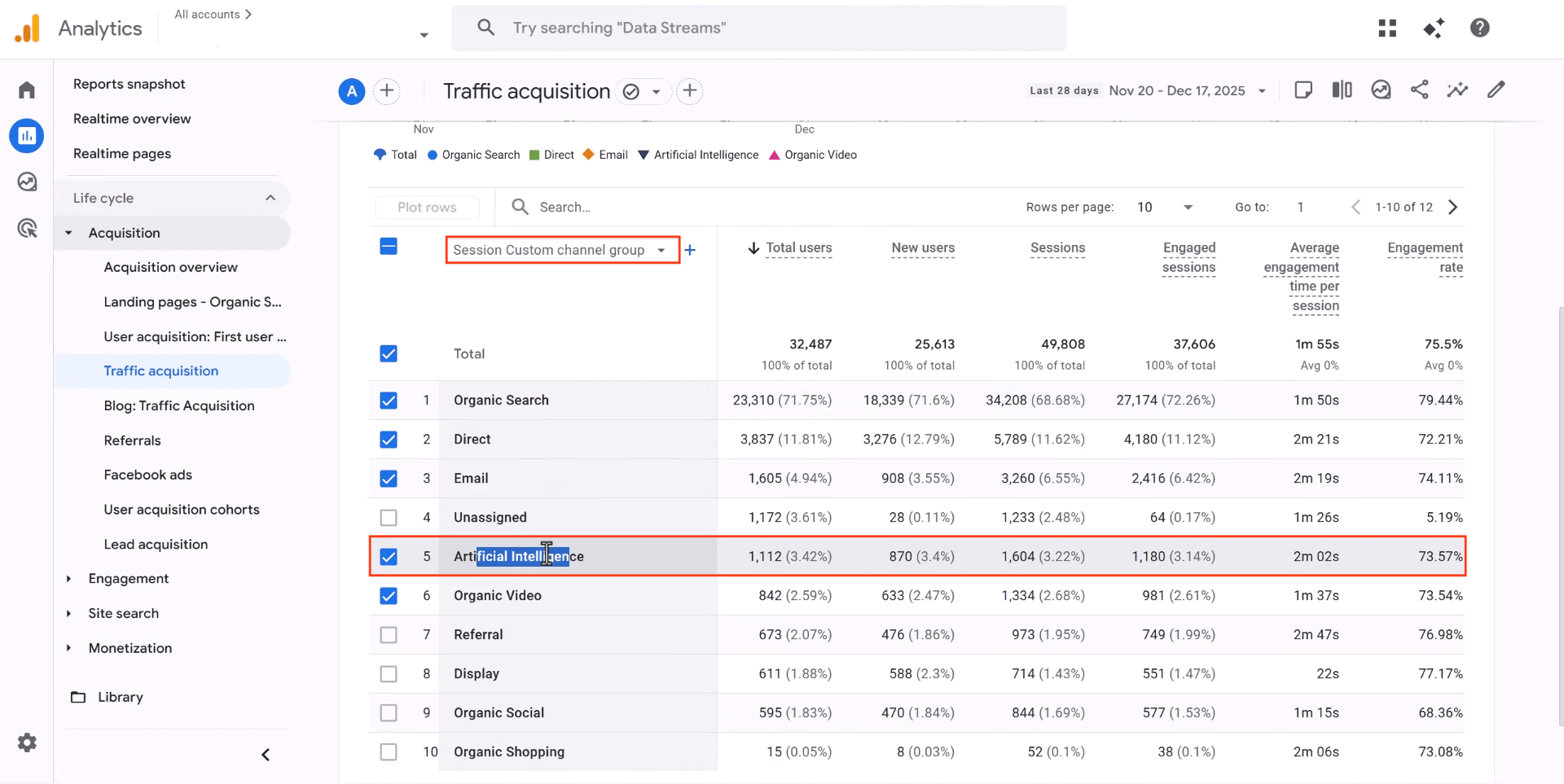Screen dimensions: 1564x784
Task: Open the Edit comparisons icon
Action: [x=1342, y=90]
